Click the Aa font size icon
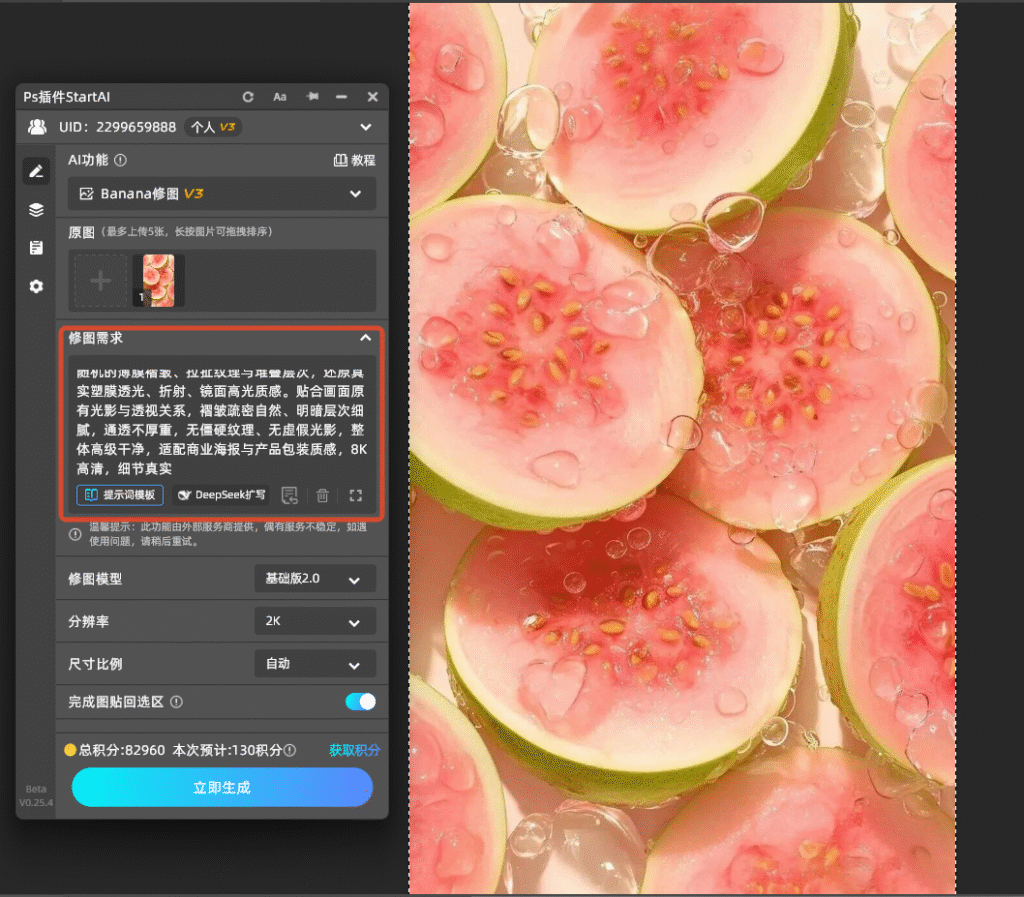 280,97
